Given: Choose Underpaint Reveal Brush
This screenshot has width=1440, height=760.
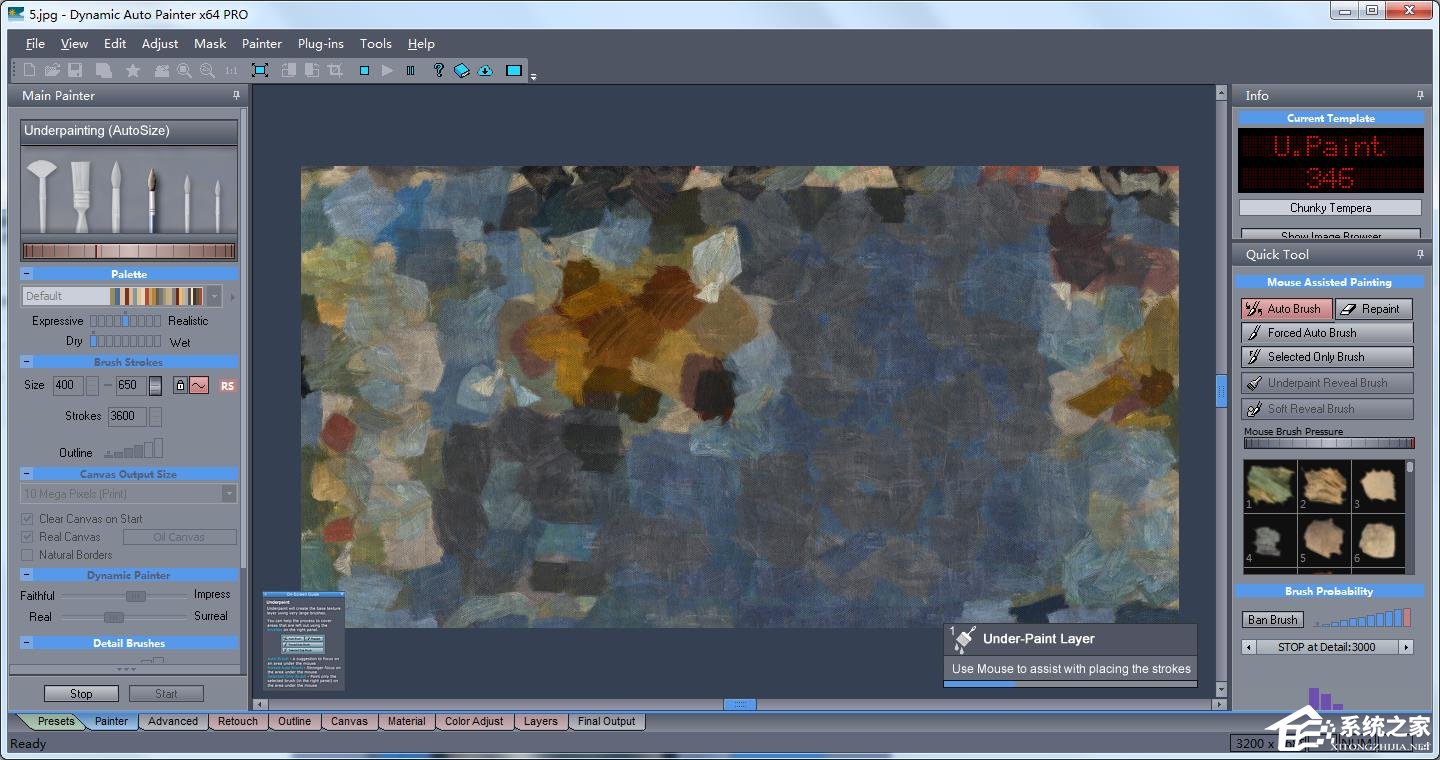Looking at the screenshot, I should pos(1327,383).
